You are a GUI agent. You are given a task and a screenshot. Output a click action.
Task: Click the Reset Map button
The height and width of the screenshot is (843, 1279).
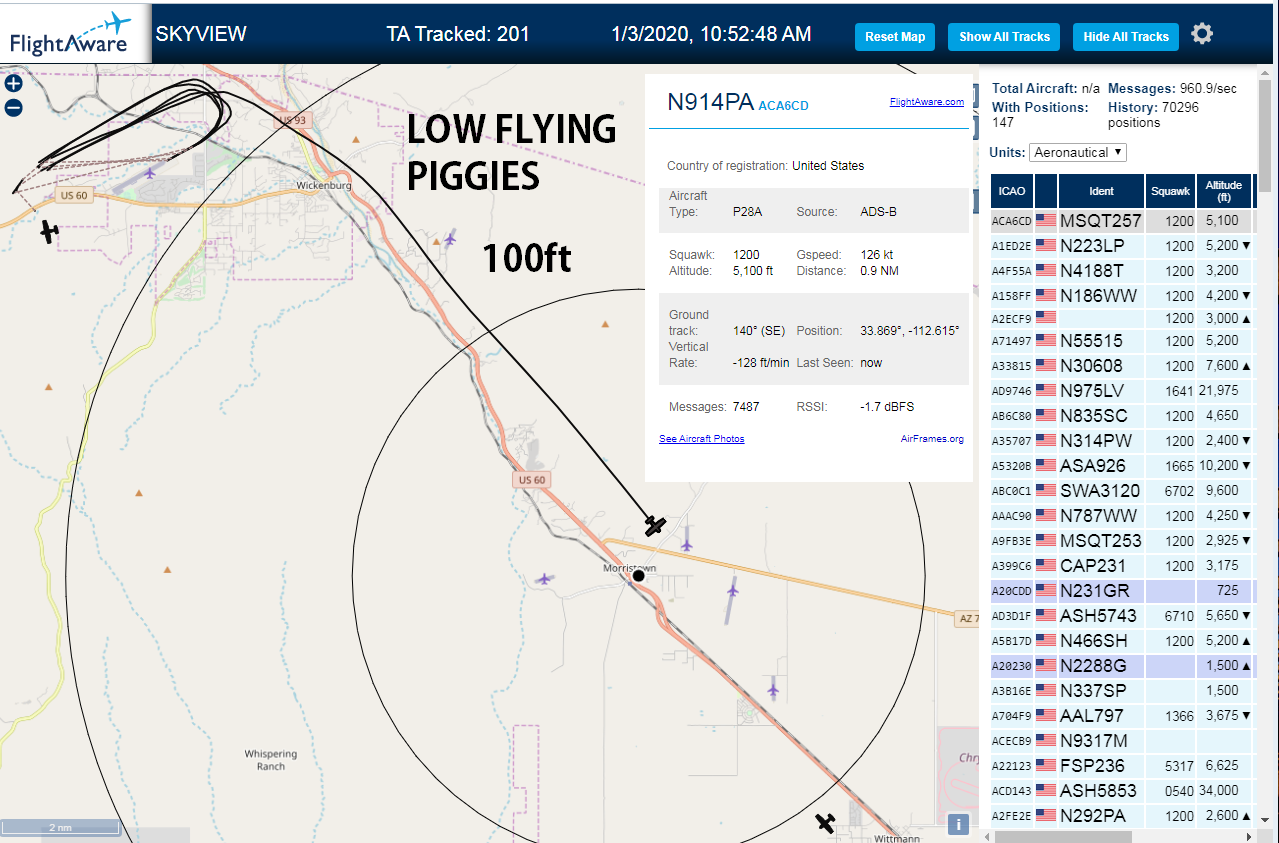coord(895,37)
